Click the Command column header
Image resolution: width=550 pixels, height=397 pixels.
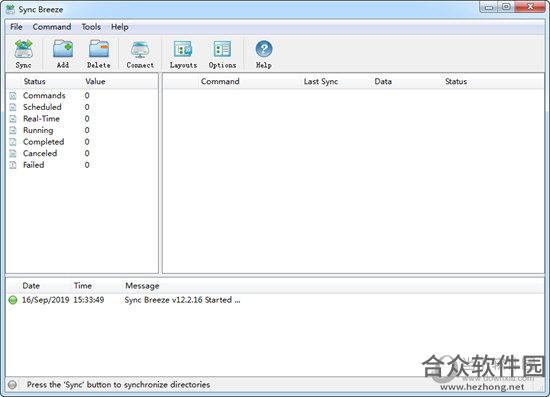220,81
